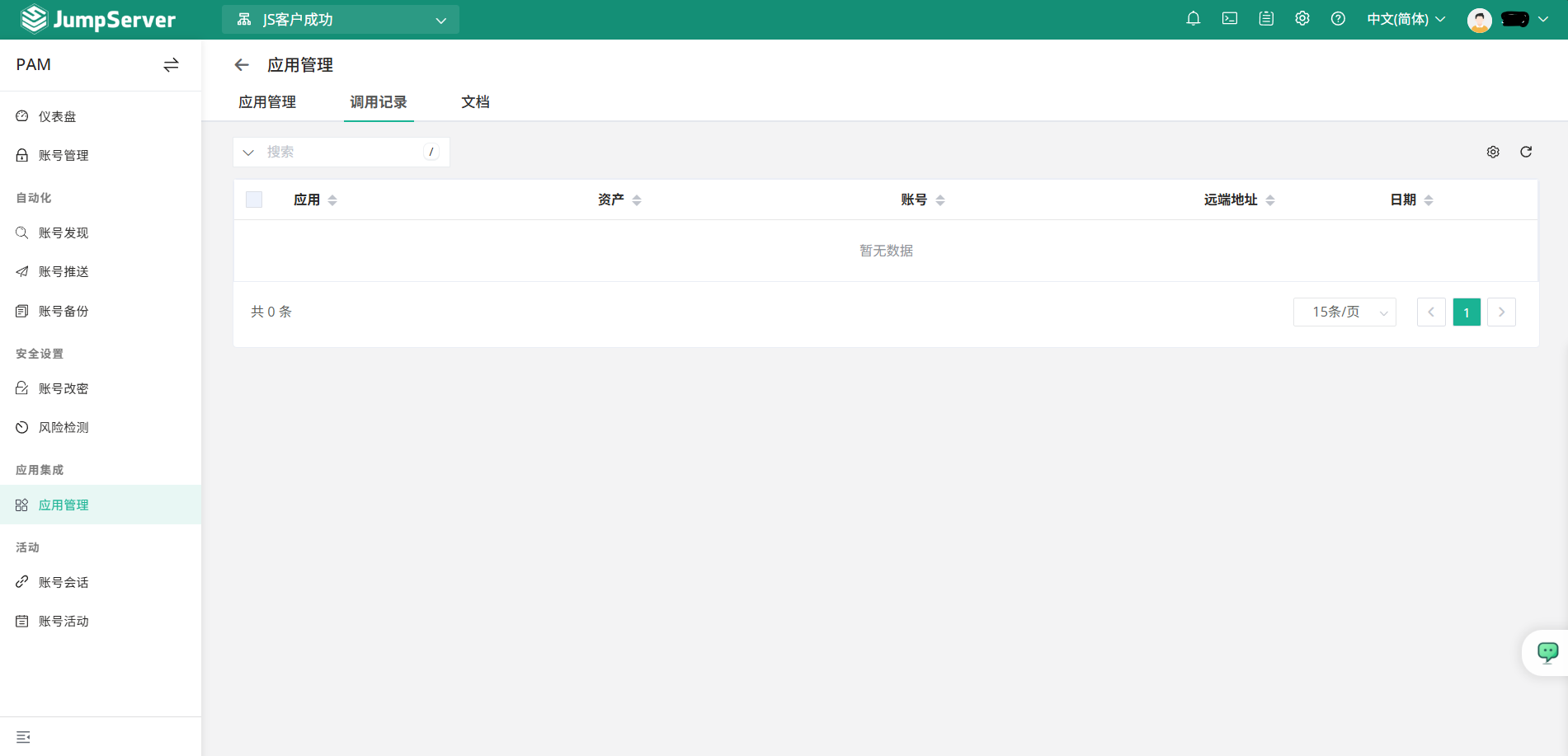1568x756 pixels.
Task: Toggle the select-all checkbox in table header
Action: [x=254, y=199]
